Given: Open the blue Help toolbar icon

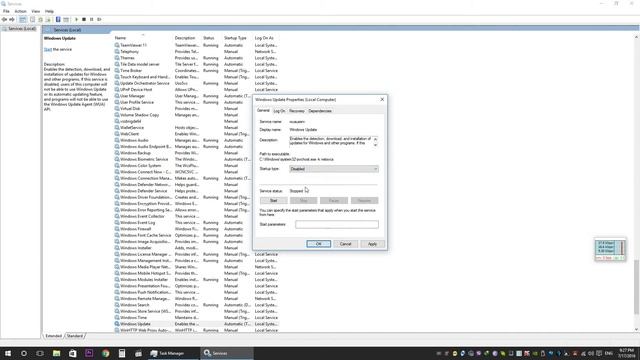Looking at the screenshot, I should pos(58,19).
